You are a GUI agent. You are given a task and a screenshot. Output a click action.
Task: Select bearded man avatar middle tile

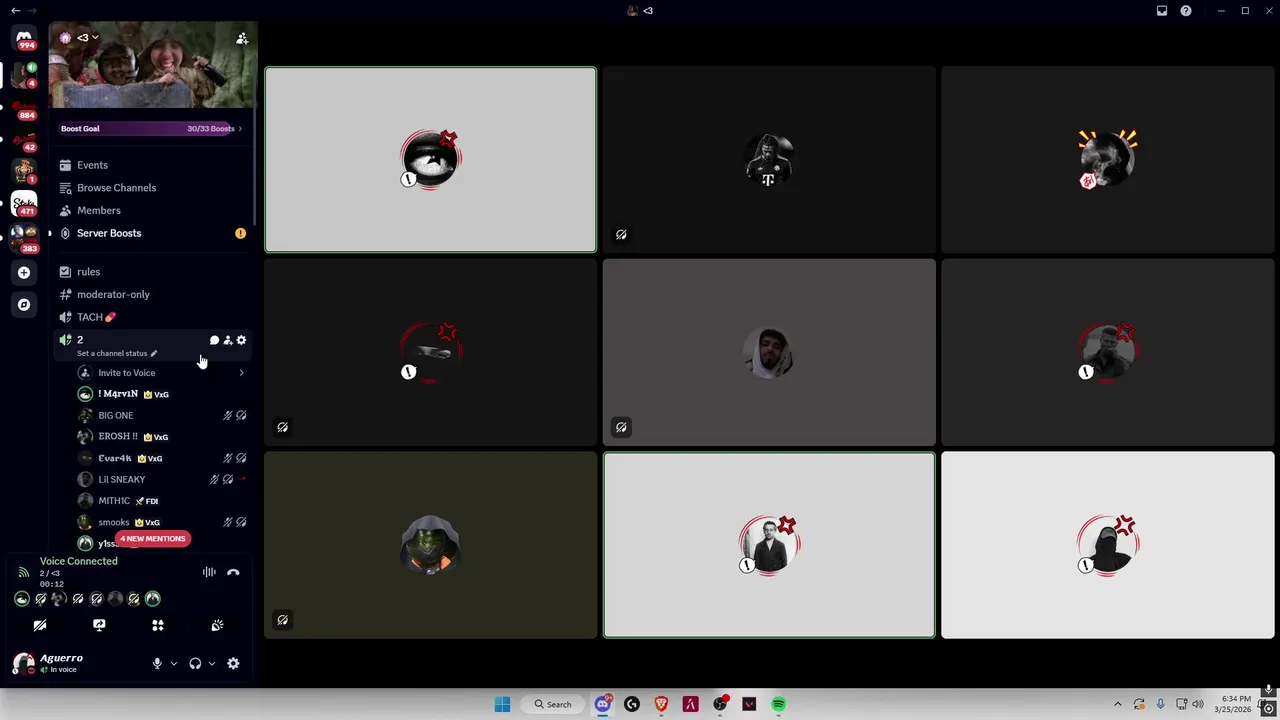769,352
